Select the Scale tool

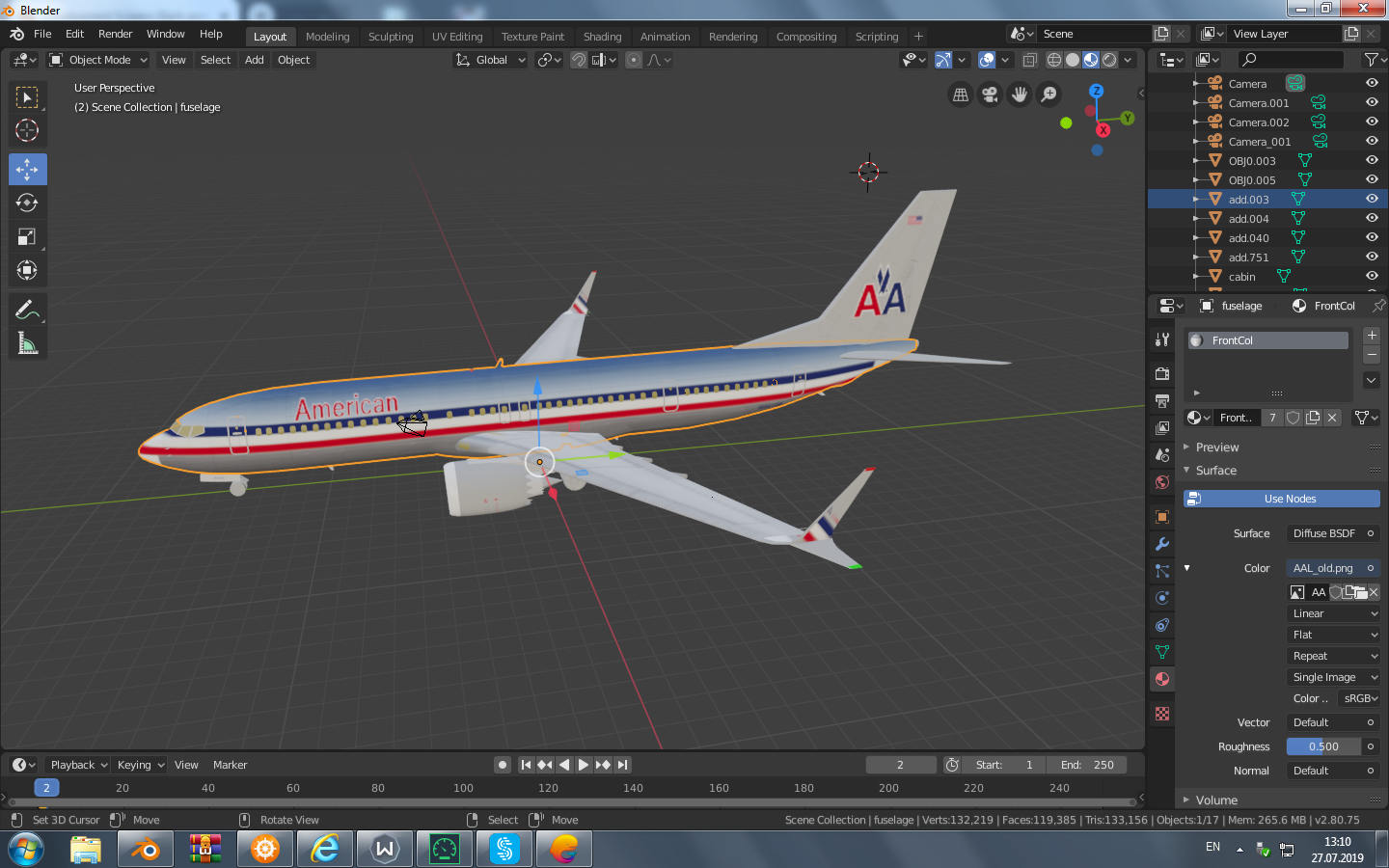(27, 236)
